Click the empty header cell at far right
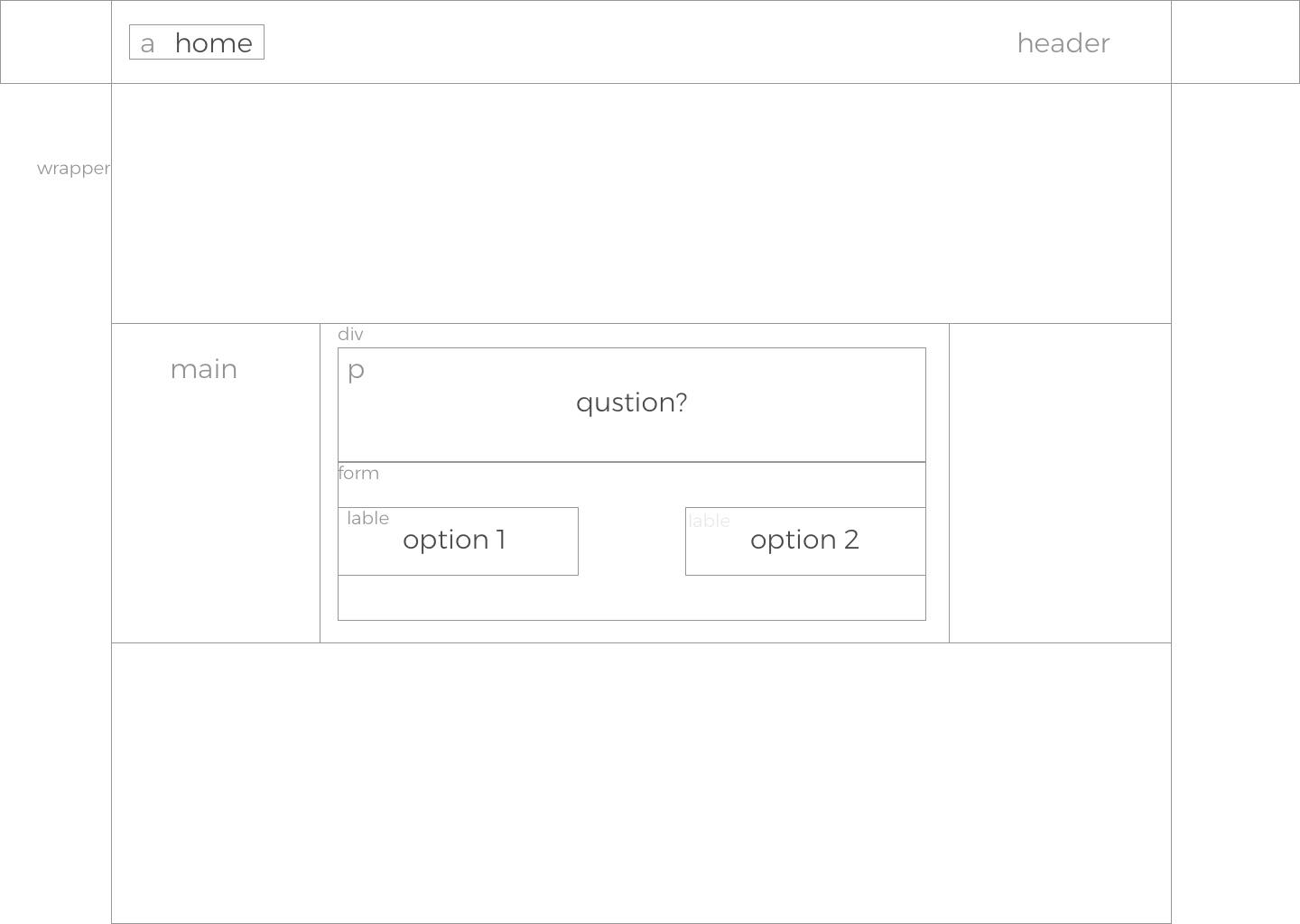This screenshot has height=924, width=1300. click(1235, 42)
